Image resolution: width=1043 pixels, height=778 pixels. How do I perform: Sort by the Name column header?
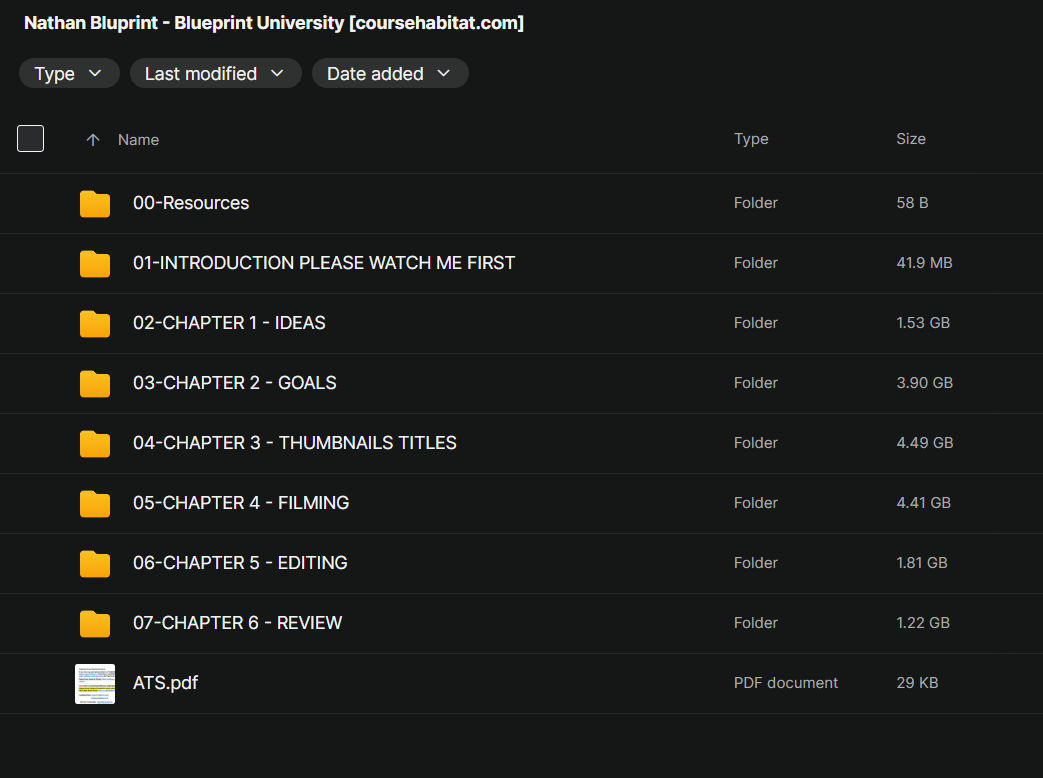click(138, 140)
